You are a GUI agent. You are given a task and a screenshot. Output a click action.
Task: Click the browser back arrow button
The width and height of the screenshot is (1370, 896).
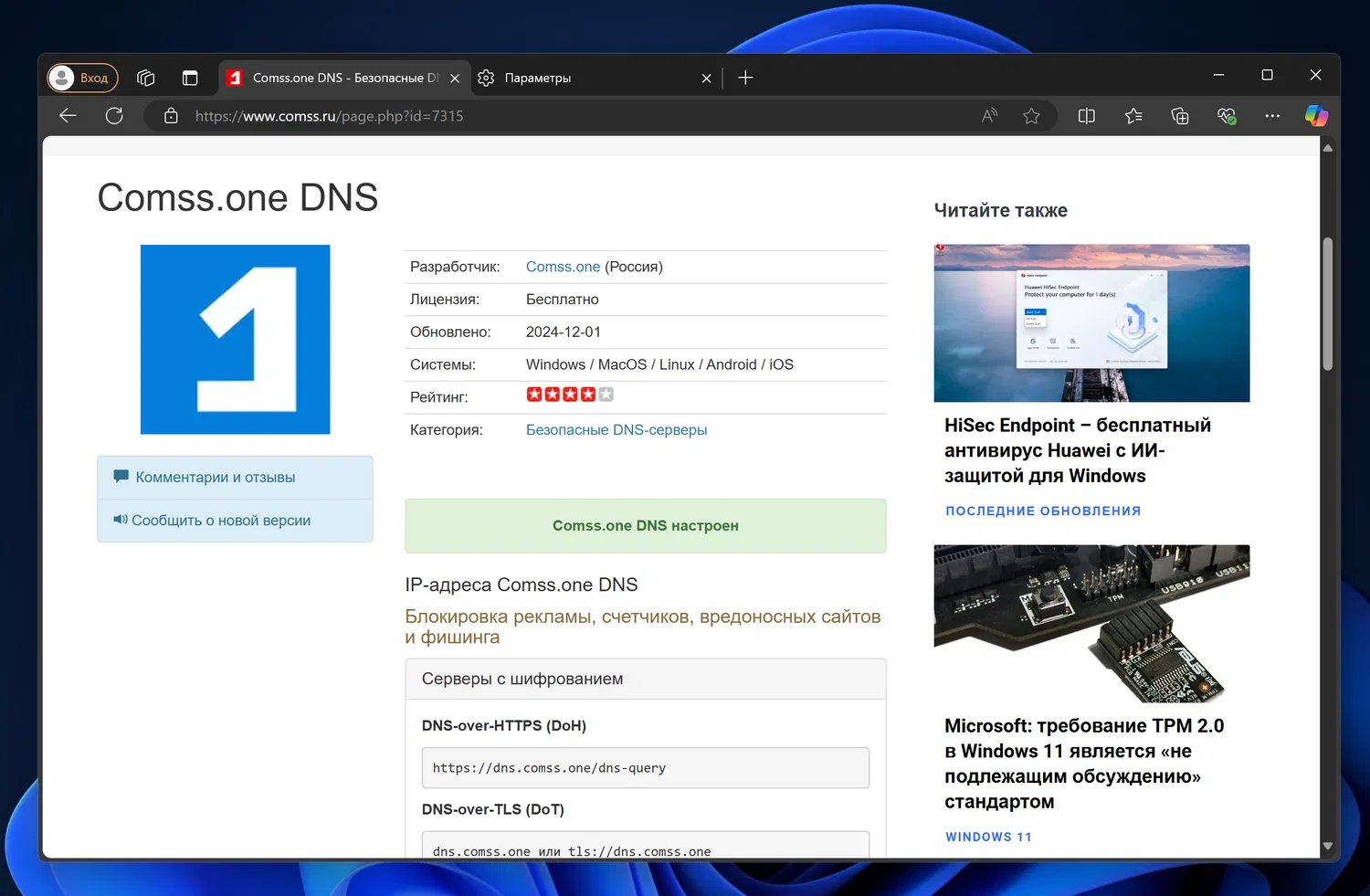pos(68,116)
